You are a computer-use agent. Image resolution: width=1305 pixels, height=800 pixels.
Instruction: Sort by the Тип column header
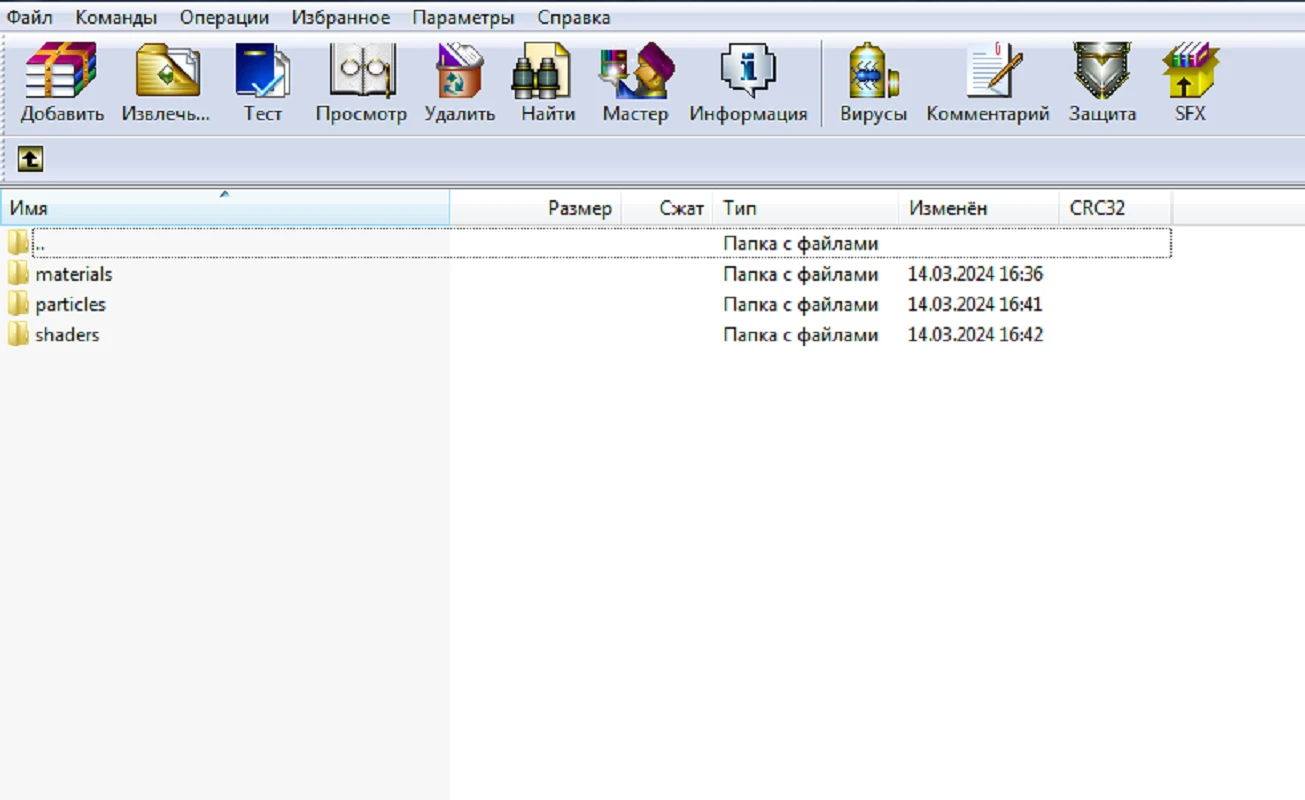coord(806,208)
